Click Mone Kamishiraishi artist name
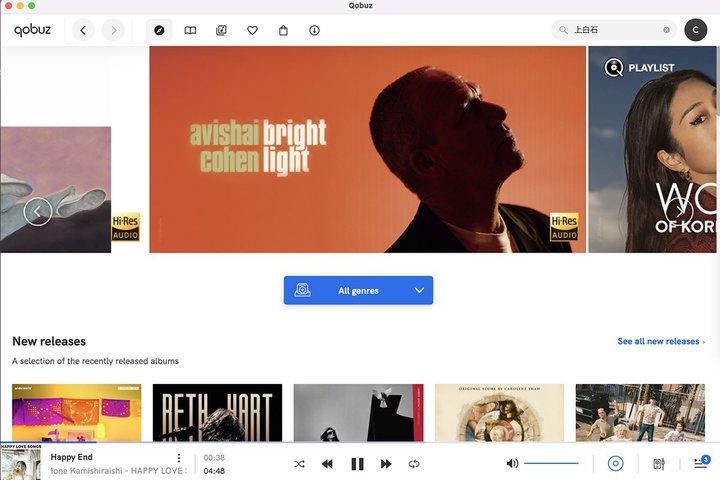Image resolution: width=720 pixels, height=480 pixels. click(86, 471)
